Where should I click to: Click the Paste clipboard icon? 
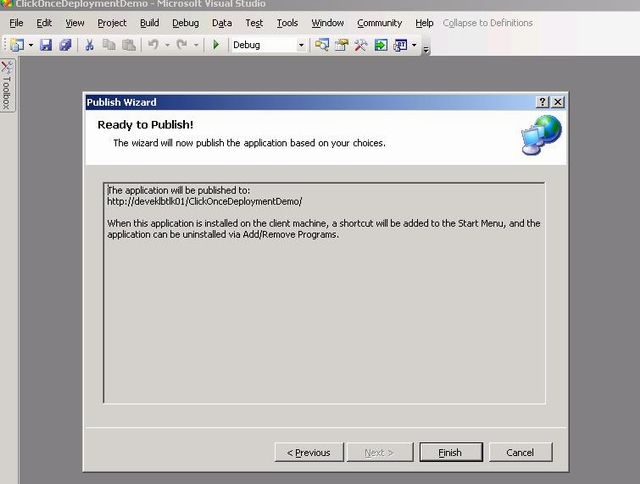[129, 45]
